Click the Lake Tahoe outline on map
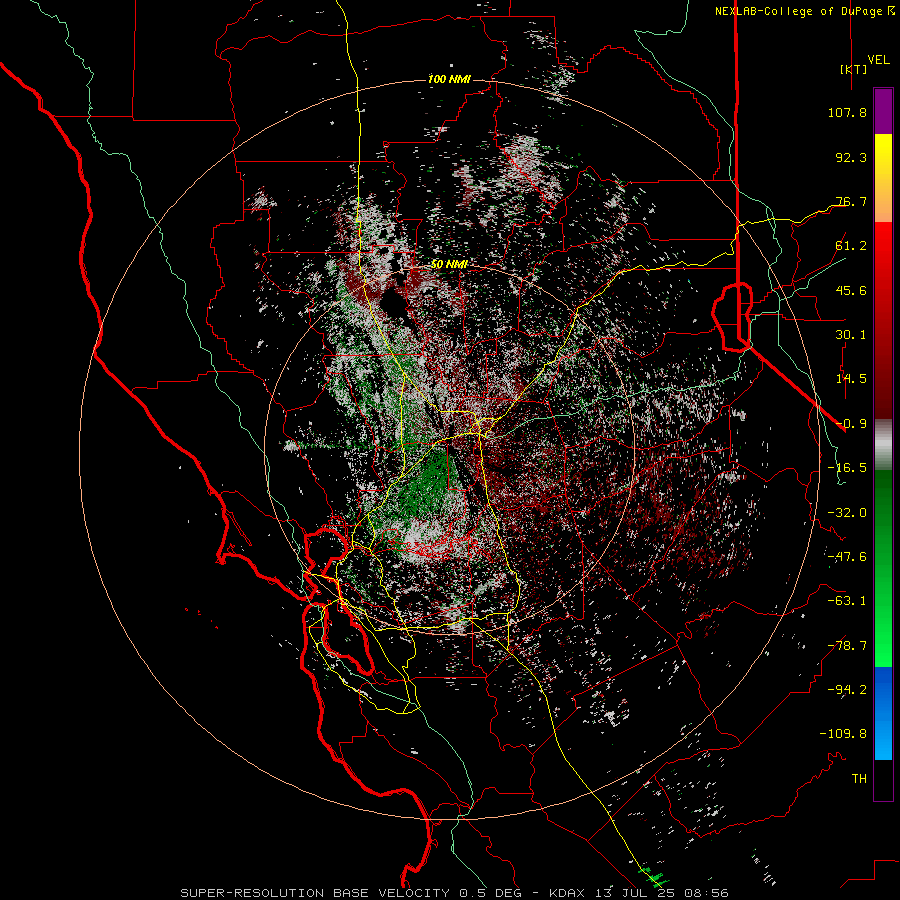The image size is (900, 900). [732, 316]
